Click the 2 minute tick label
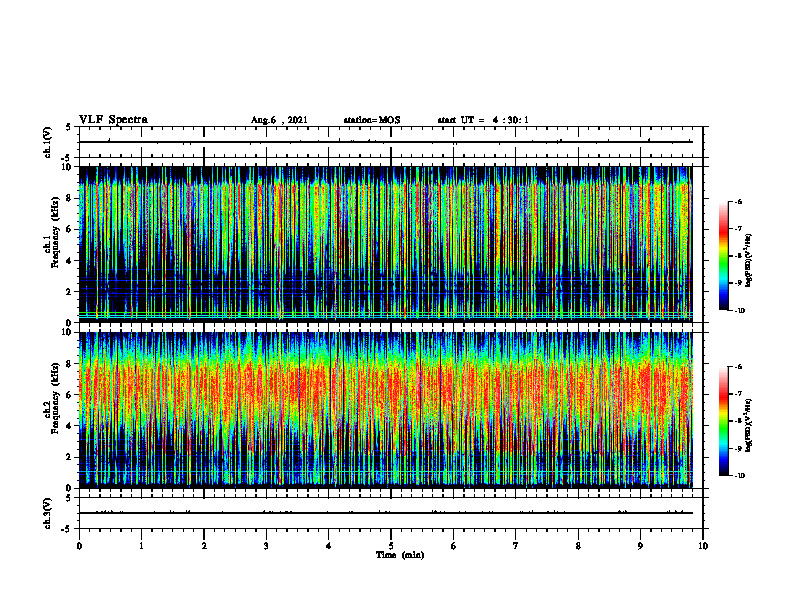The image size is (792, 612). 204,546
